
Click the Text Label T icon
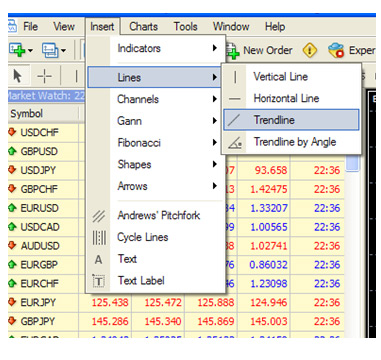(x=99, y=282)
